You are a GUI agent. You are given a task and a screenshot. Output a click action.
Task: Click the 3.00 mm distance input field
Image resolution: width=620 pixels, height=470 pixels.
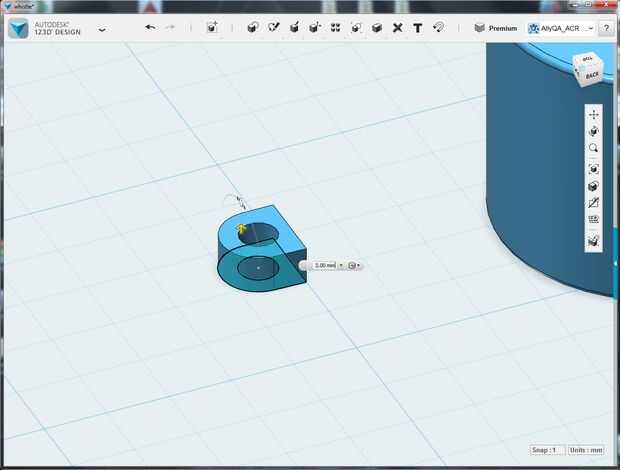(323, 265)
